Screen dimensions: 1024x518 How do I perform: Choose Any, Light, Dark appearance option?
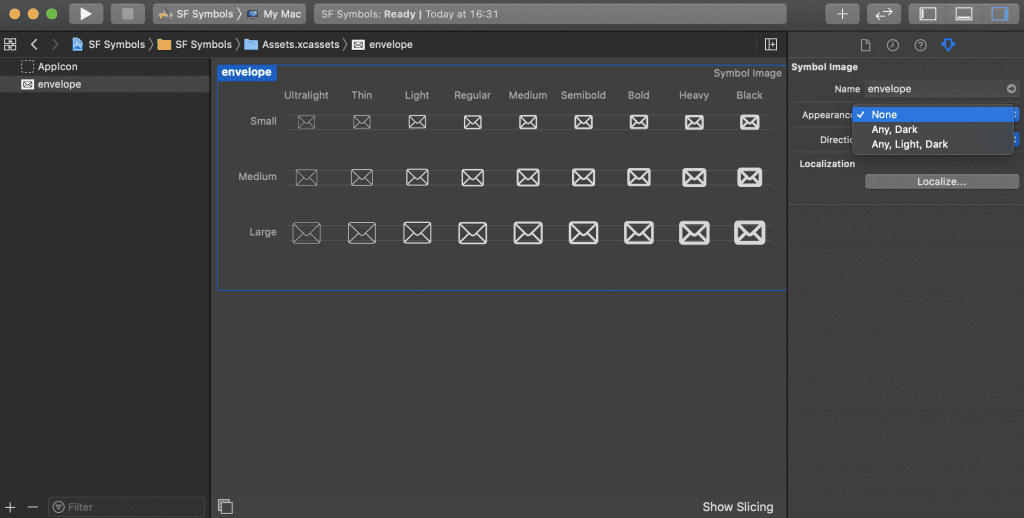point(933,144)
